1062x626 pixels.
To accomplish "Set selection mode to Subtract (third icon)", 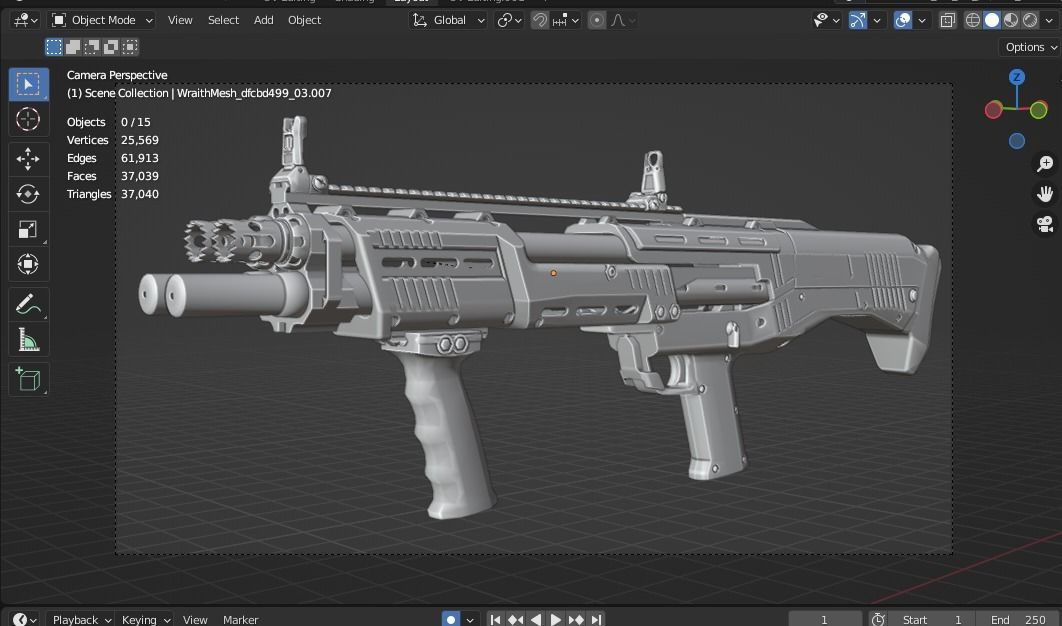I will coord(91,47).
